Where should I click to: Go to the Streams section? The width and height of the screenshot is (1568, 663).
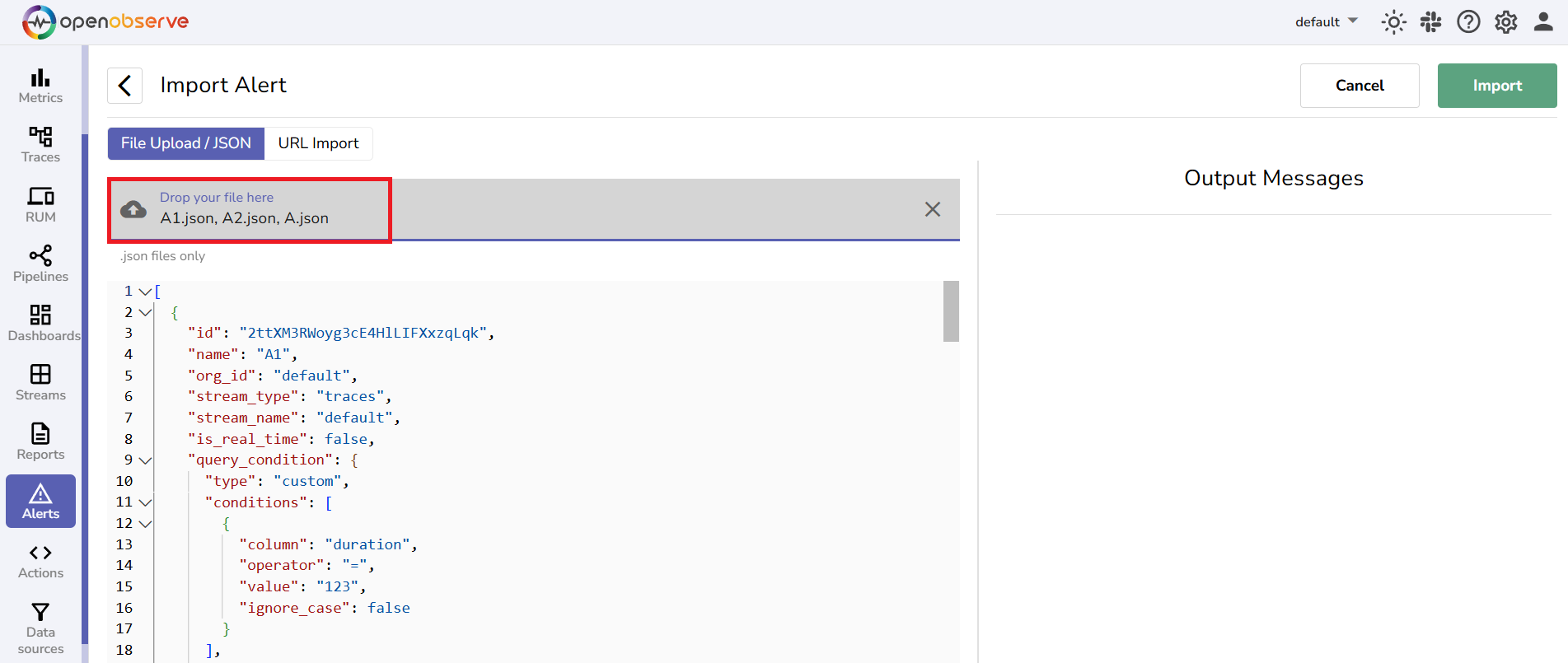click(40, 381)
